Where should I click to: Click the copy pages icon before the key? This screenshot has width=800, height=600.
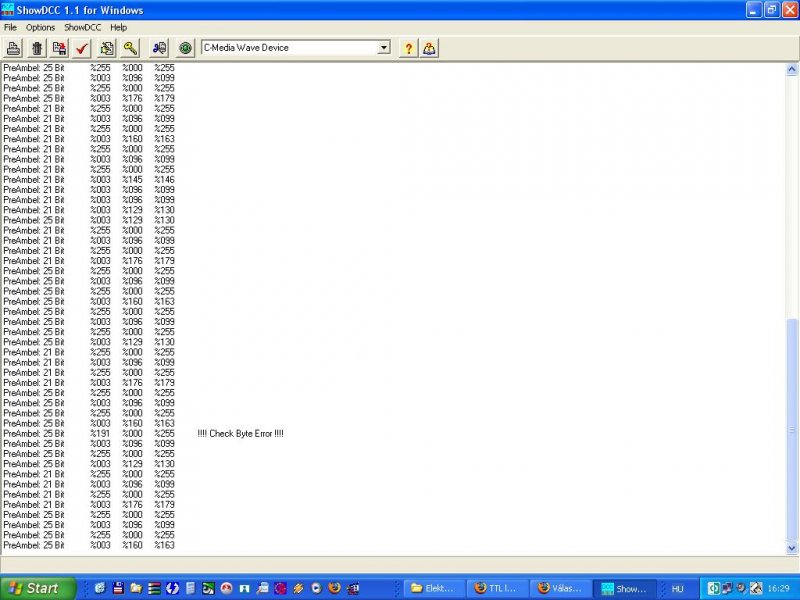(x=107, y=48)
